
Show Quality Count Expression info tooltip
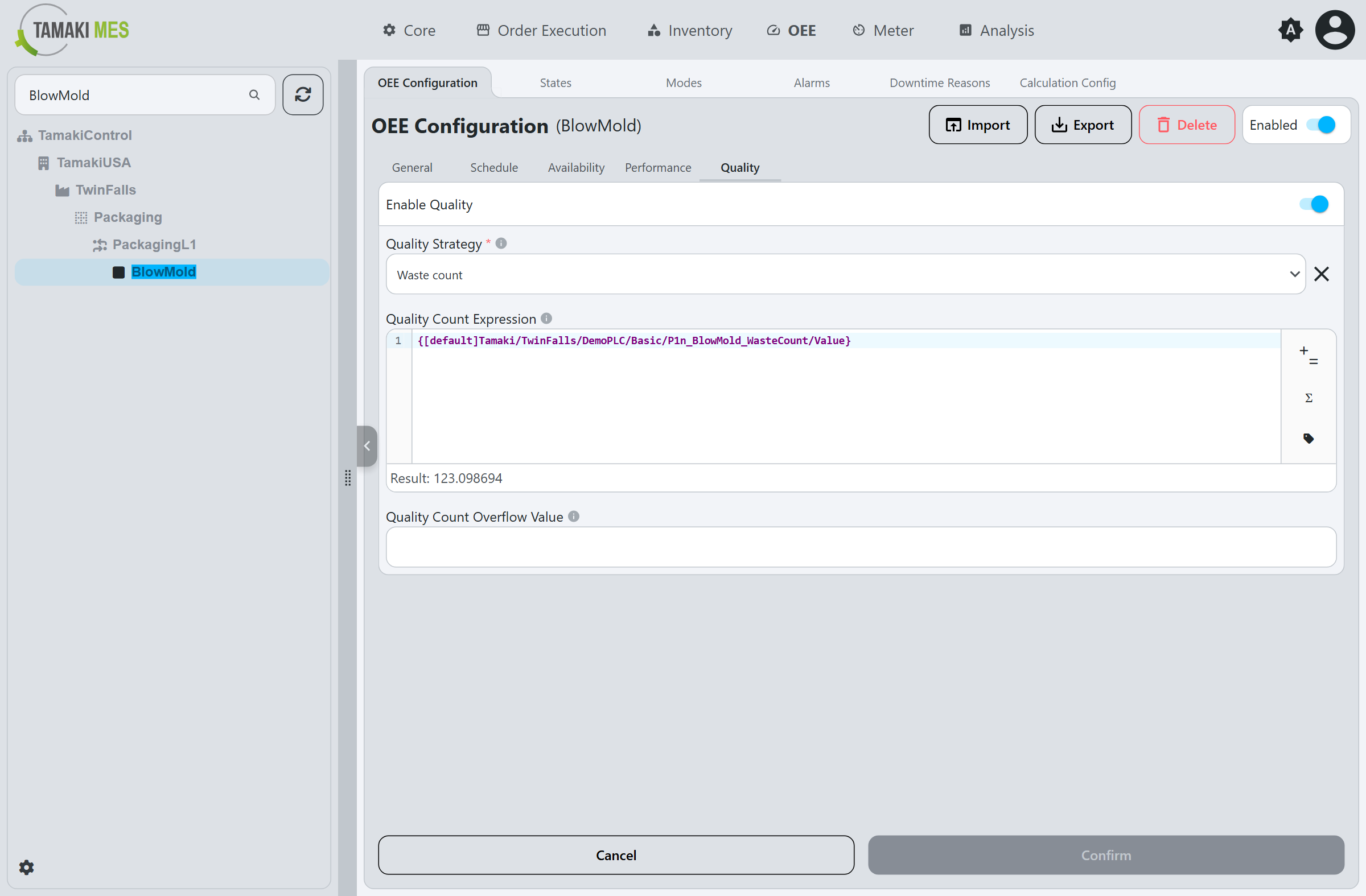546,318
